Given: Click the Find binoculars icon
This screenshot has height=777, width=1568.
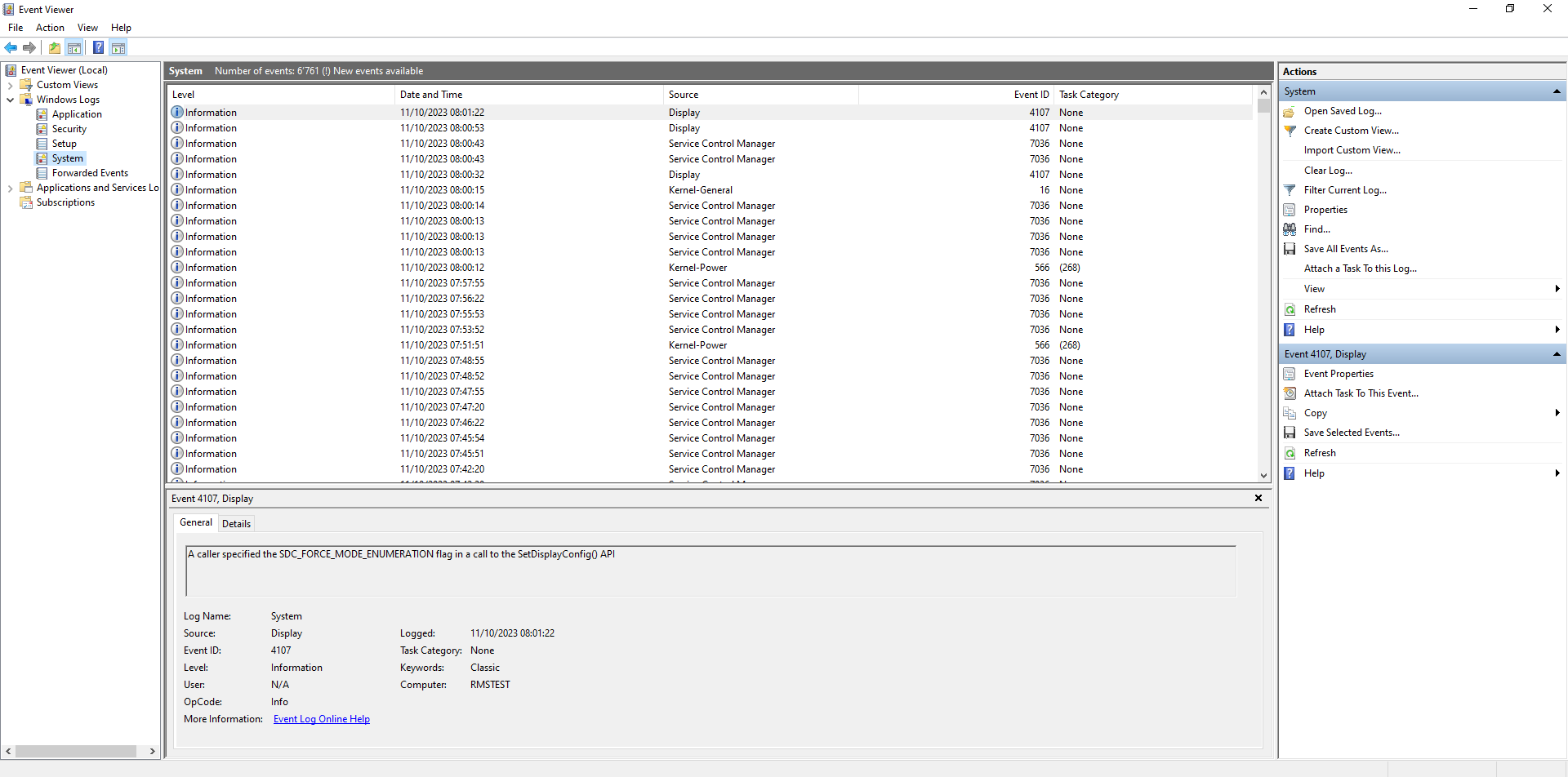Looking at the screenshot, I should coord(1290,229).
